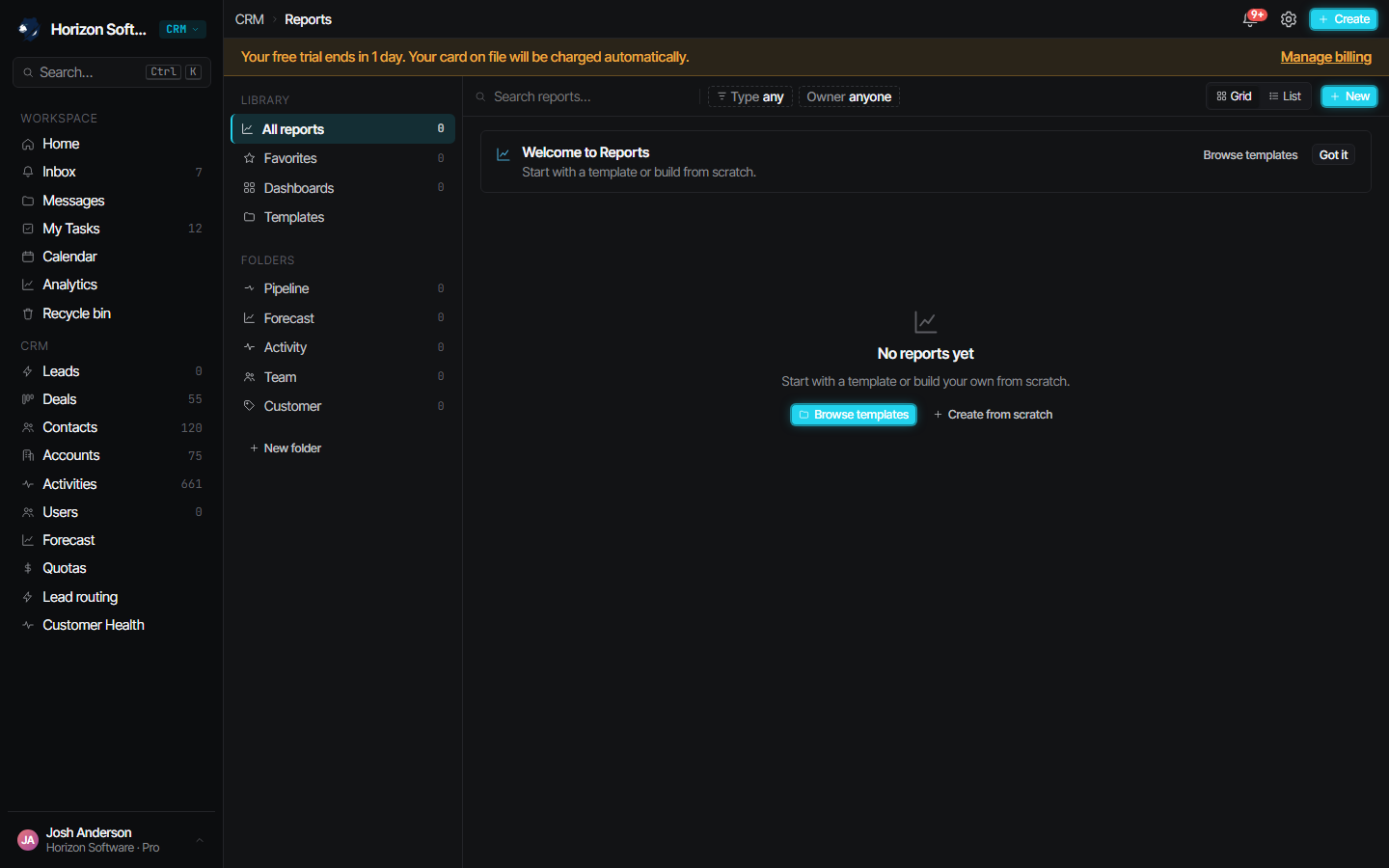The width and height of the screenshot is (1389, 868).
Task: Go to Analytics in the workspace sidebar
Action: 112,285
